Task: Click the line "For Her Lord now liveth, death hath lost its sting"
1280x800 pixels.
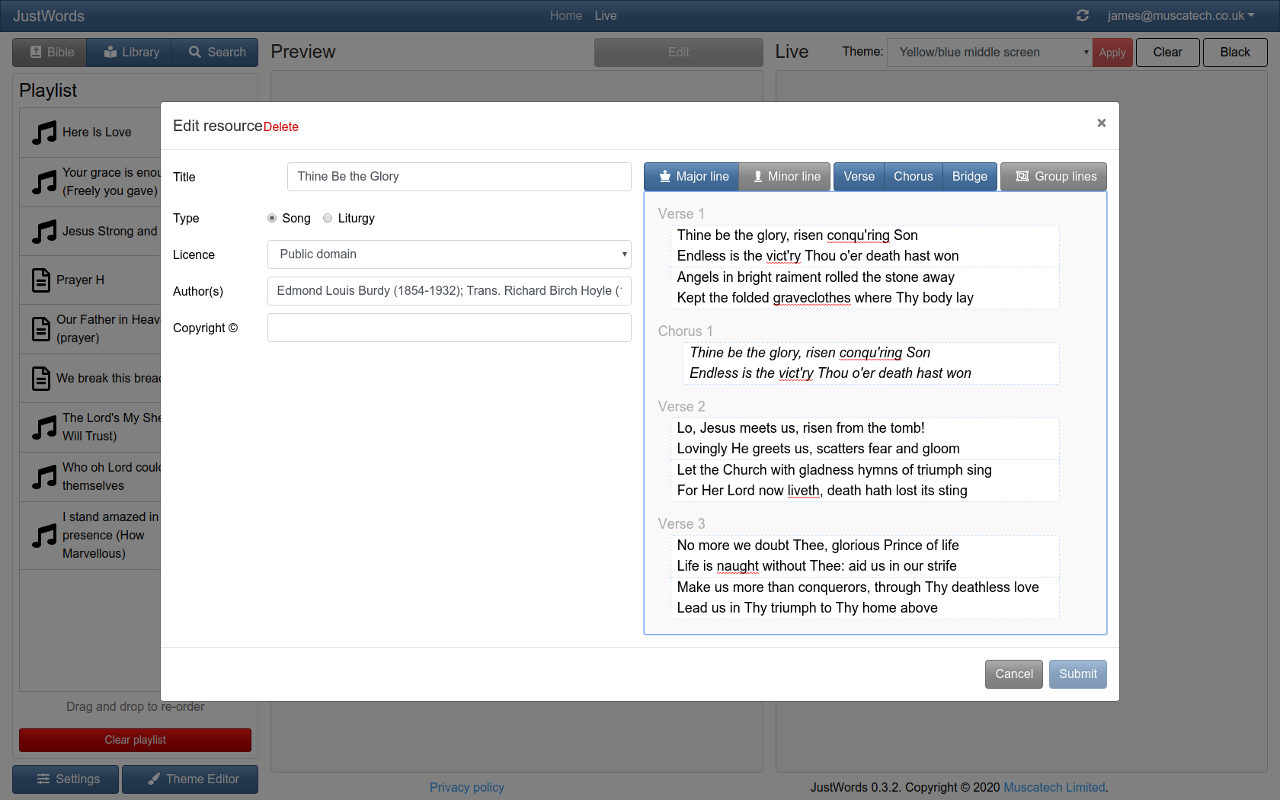Action: [822, 491]
